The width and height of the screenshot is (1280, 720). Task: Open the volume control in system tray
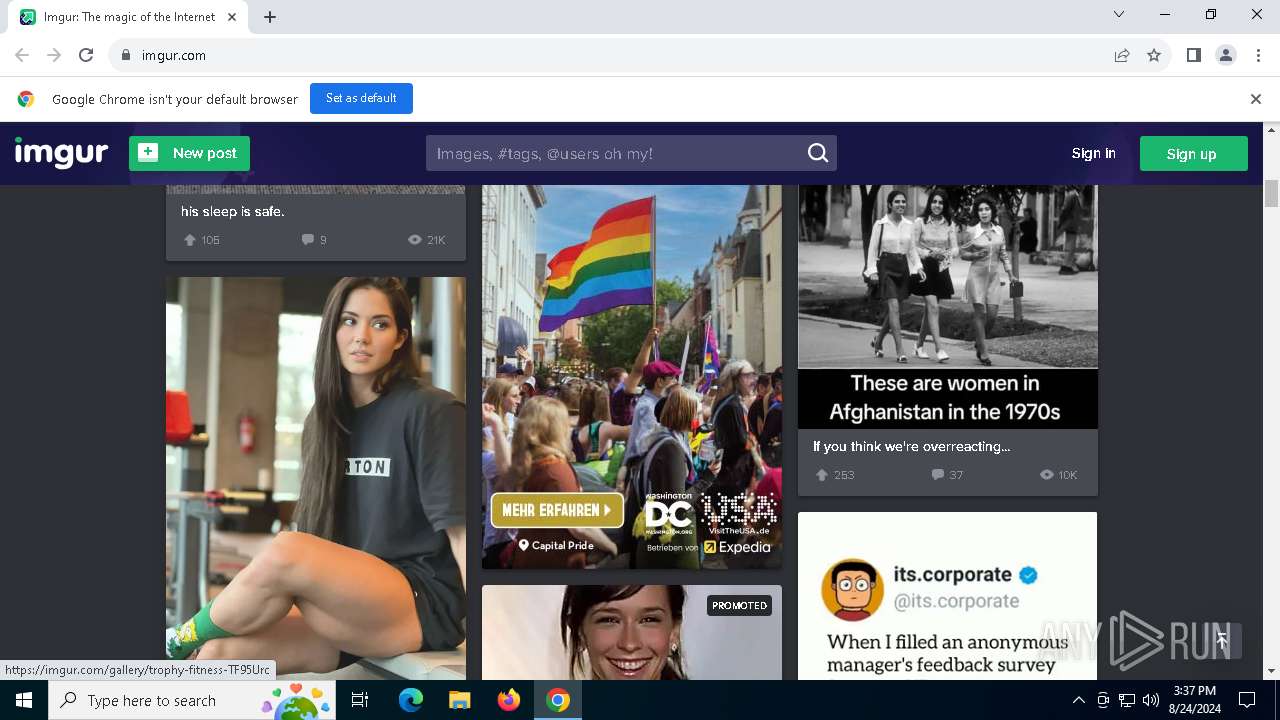tap(1151, 700)
